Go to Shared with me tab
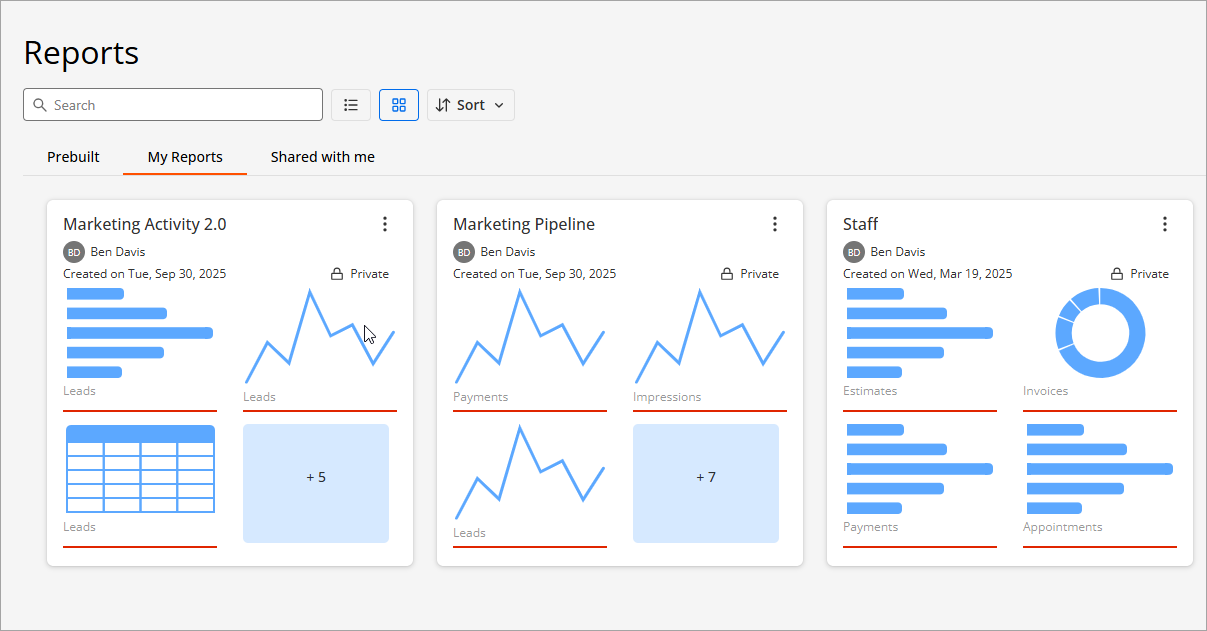1207x631 pixels. pos(322,157)
